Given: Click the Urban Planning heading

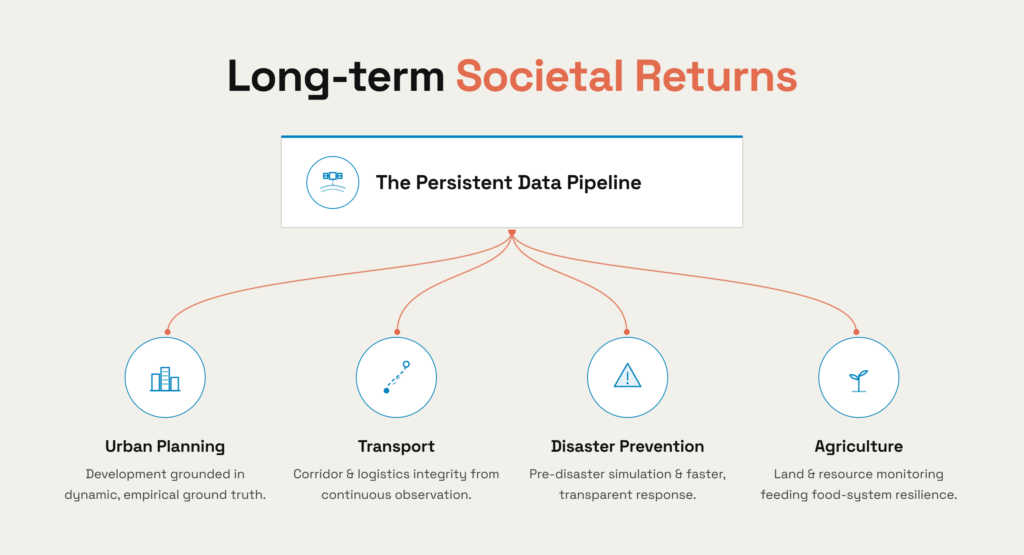Looking at the screenshot, I should [x=165, y=447].
